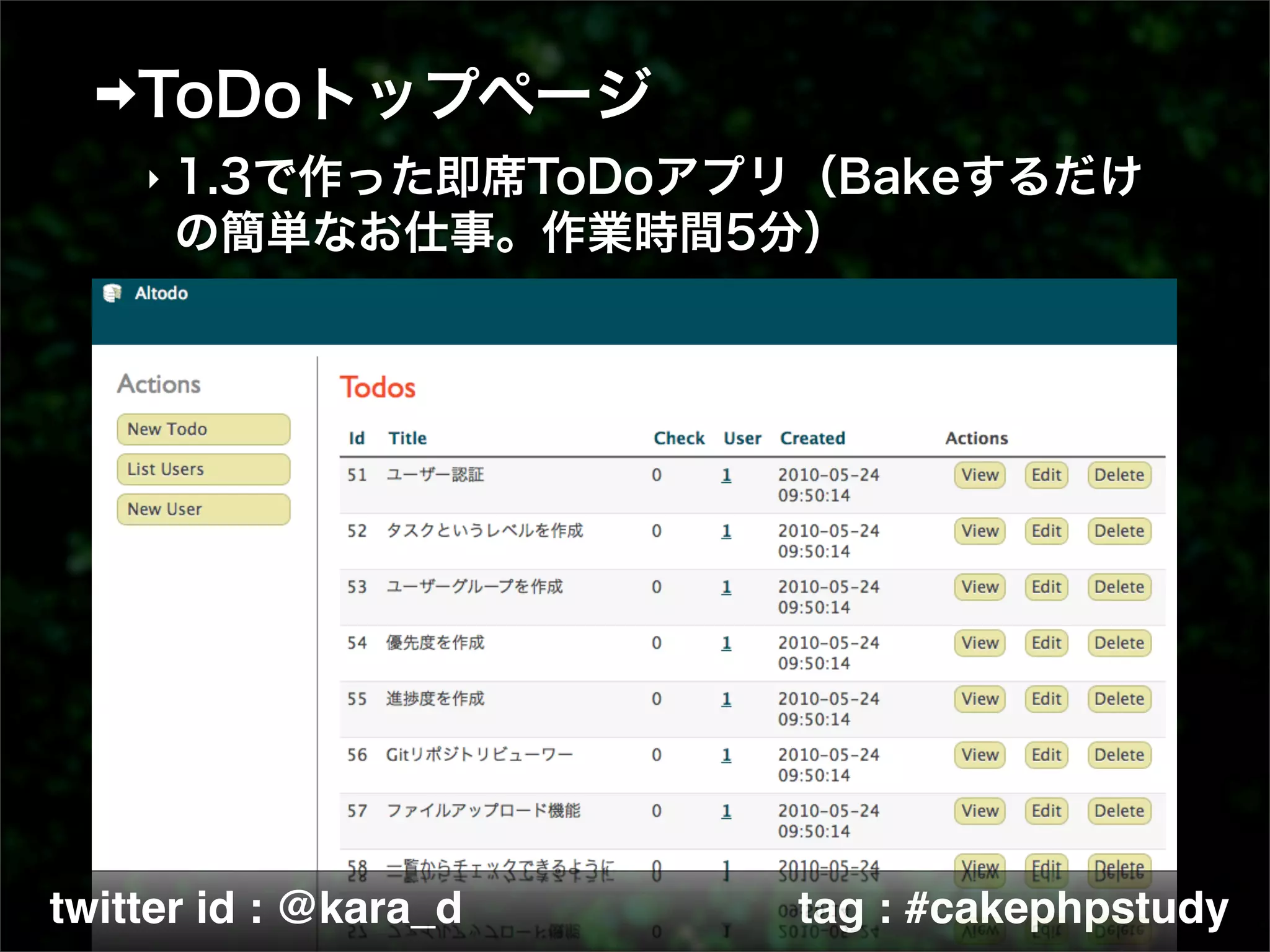Open the New Todo action

[203, 429]
